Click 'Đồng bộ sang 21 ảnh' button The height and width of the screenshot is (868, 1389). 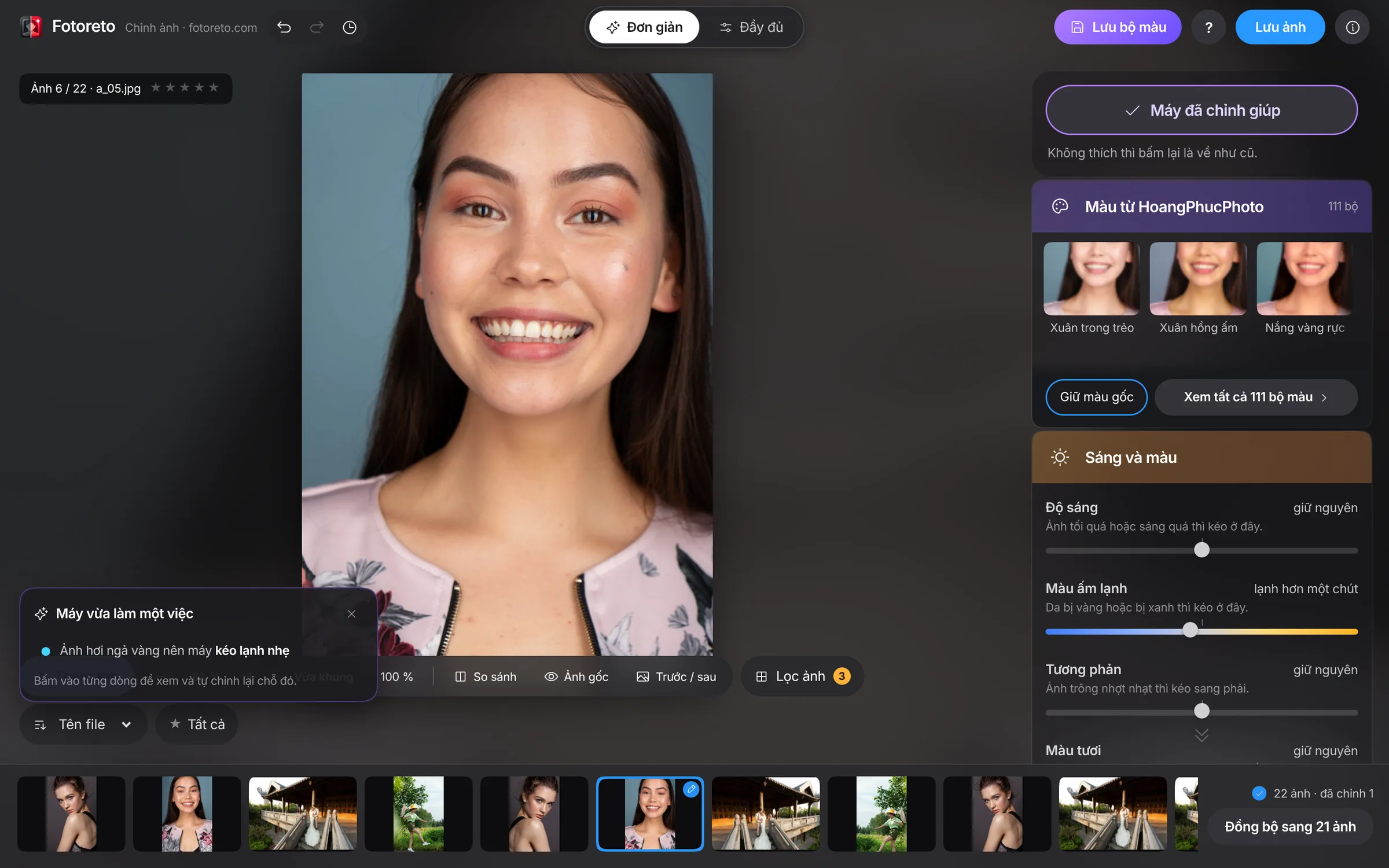pos(1290,826)
